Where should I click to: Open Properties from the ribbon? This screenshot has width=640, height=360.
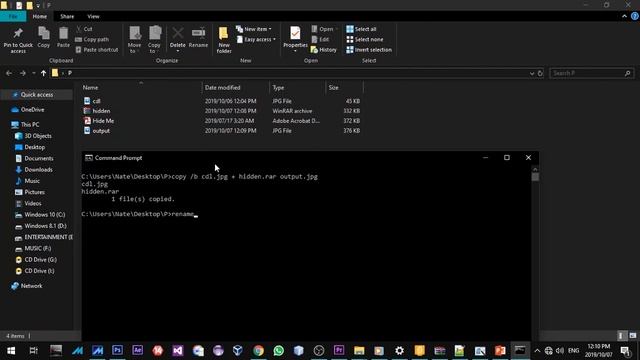tap(295, 39)
